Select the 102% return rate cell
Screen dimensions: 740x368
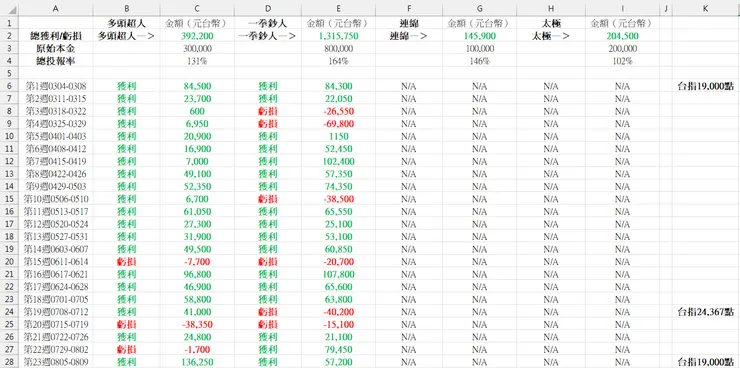click(622, 61)
